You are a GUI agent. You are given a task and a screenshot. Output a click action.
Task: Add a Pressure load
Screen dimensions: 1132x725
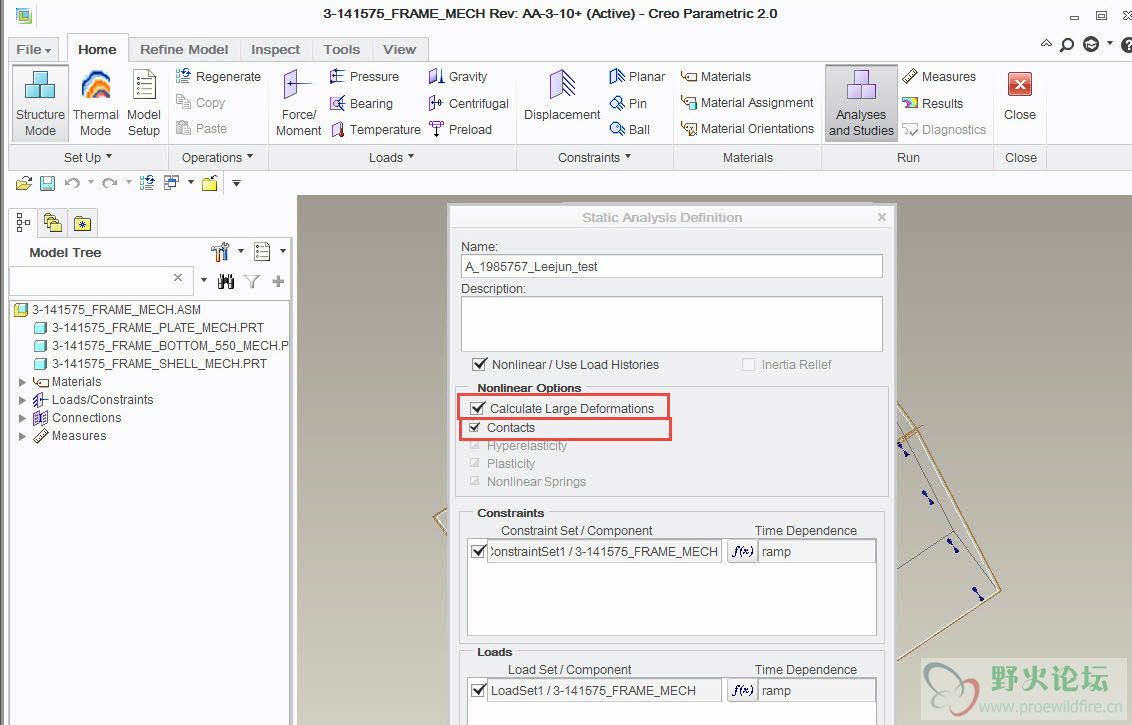click(x=364, y=77)
